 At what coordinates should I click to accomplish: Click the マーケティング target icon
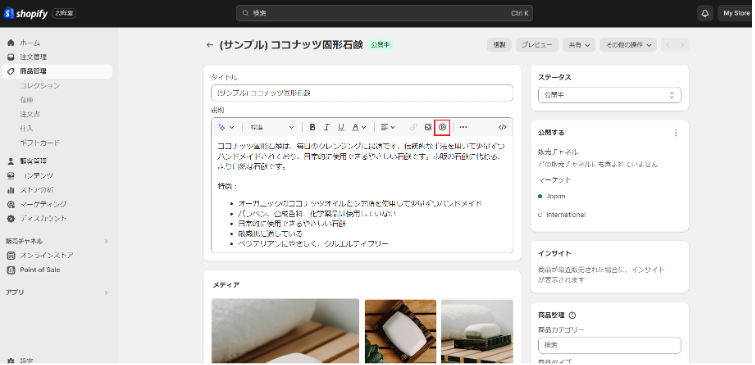point(11,204)
